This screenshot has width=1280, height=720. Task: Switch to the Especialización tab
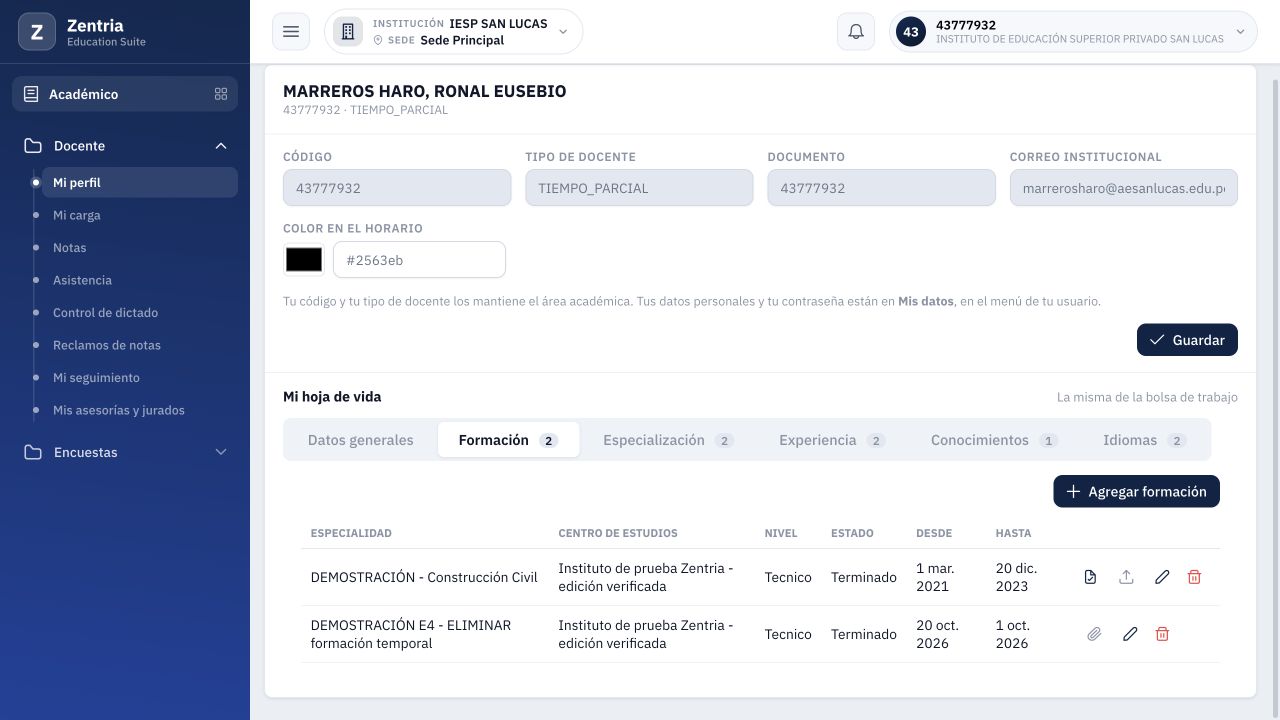coord(668,440)
